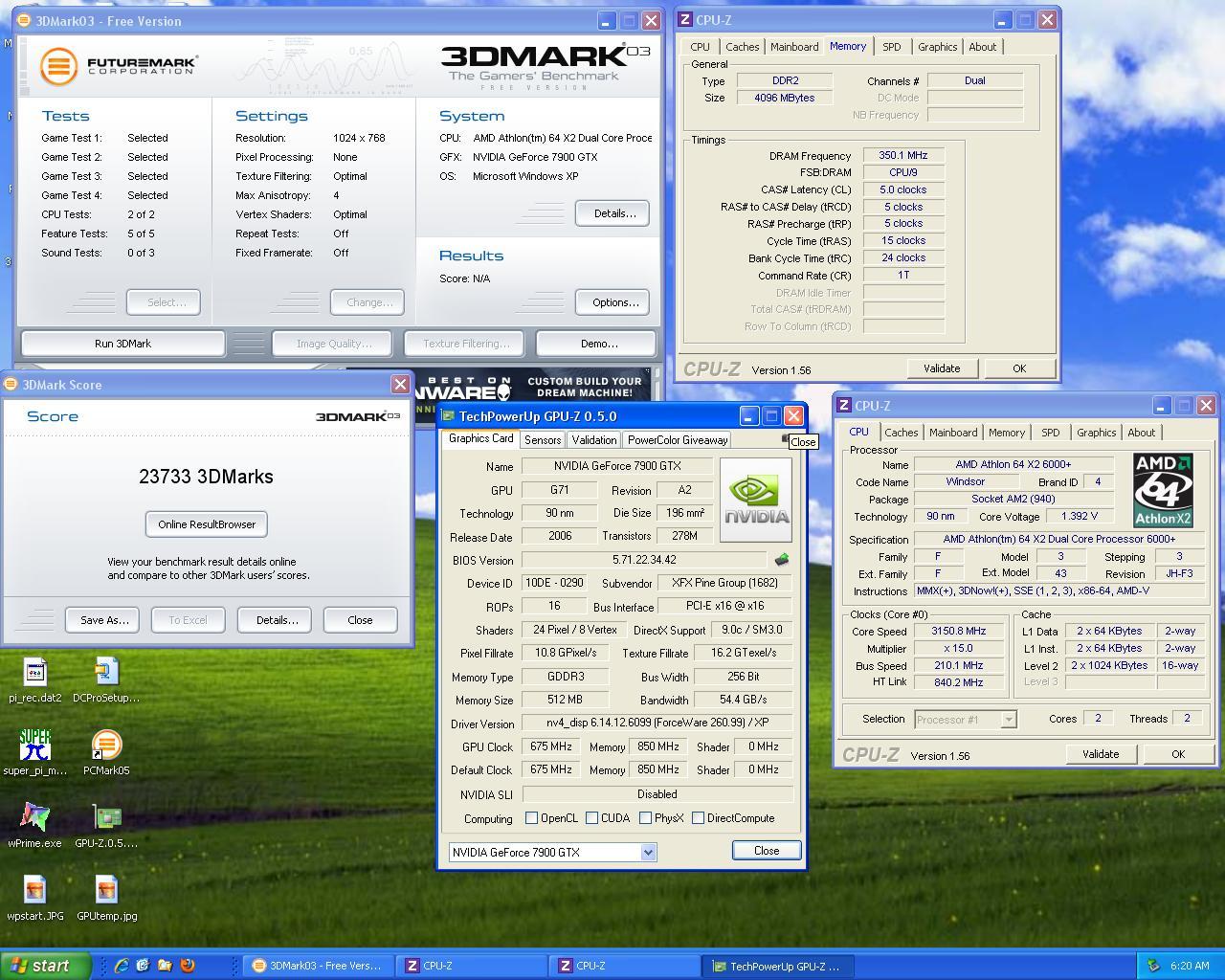Click the DRAM Frequency value 350.1 MHz
Image resolution: width=1225 pixels, height=980 pixels.
(903, 155)
